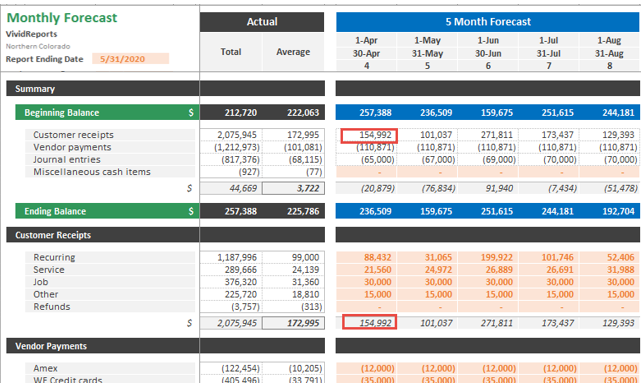644x389 pixels.
Task: Click the Total column header
Action: pyautogui.click(x=231, y=52)
